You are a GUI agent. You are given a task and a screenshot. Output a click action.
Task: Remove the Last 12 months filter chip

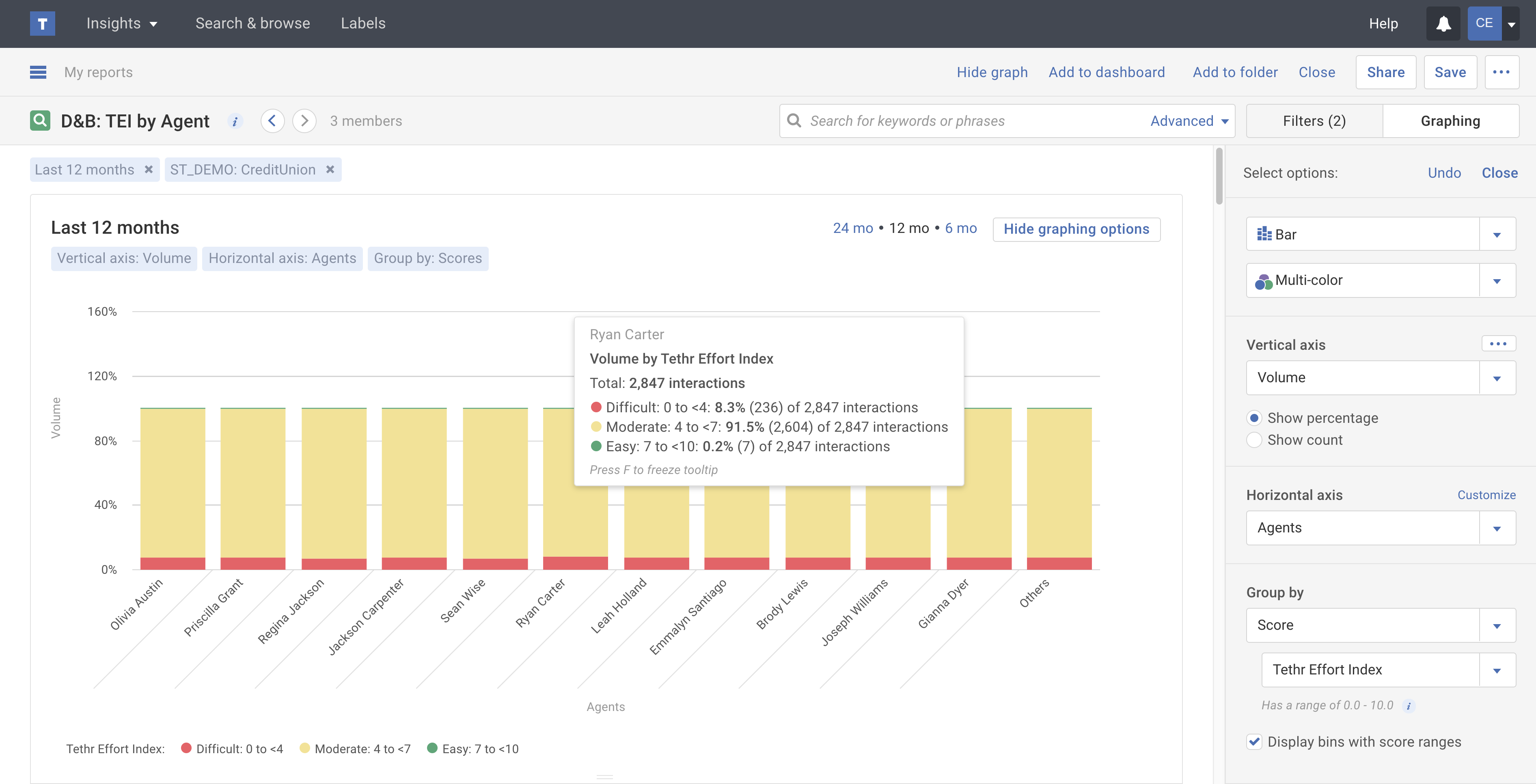(x=149, y=170)
